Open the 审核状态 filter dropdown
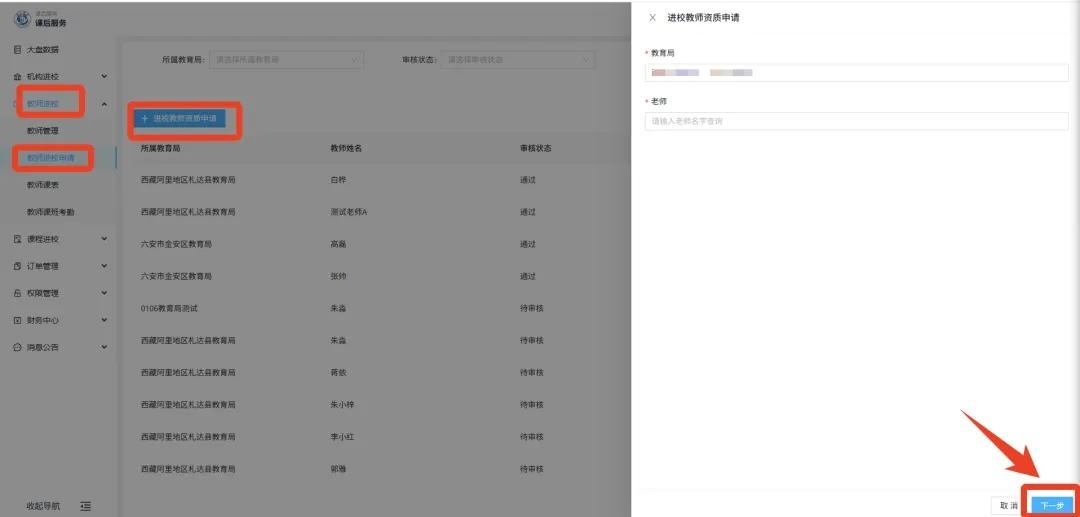Screen dimensions: 1080x517 point(517,60)
